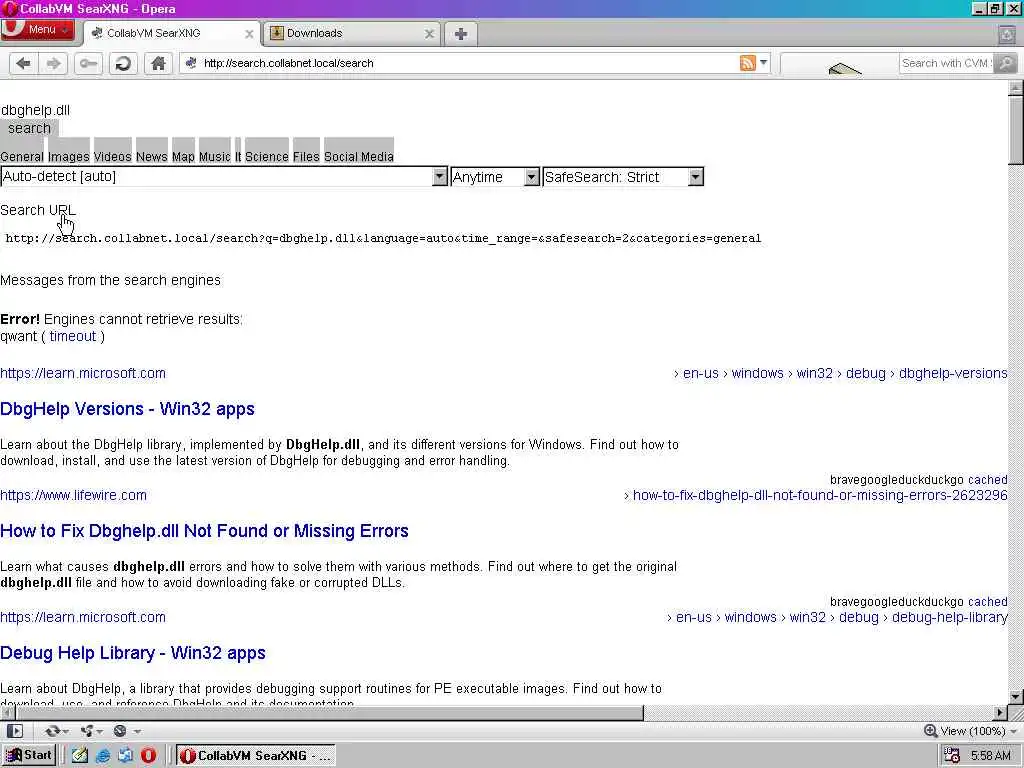Image resolution: width=1024 pixels, height=768 pixels.
Task: Click vertical scrollbar down arrow
Action: 1016,697
